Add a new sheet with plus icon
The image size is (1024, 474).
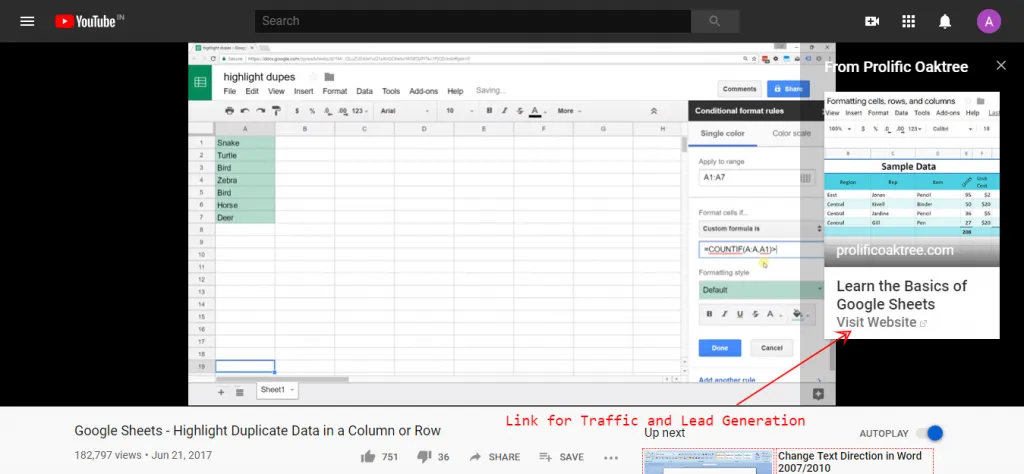(221, 392)
